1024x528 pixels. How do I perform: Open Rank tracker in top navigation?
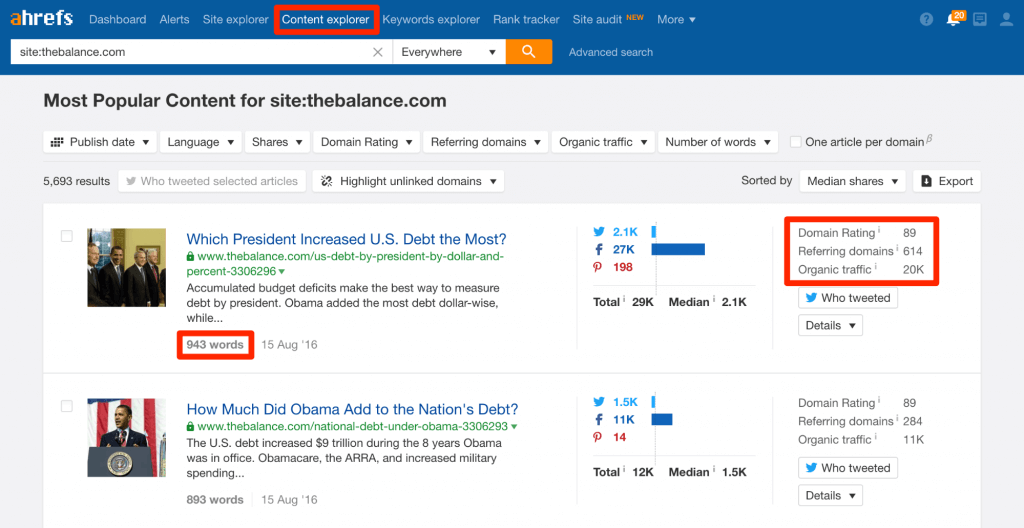coord(526,20)
